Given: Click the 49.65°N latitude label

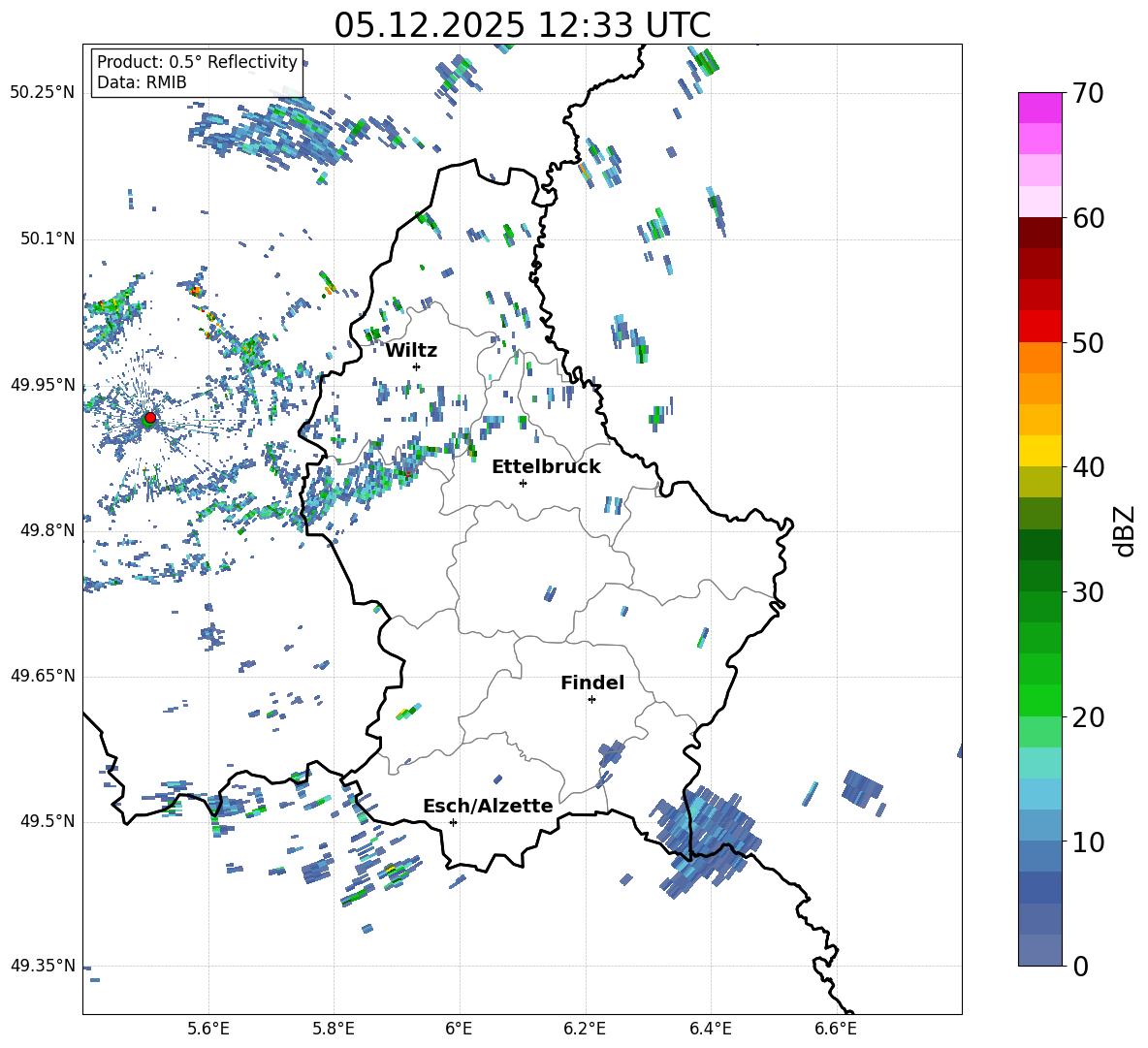Looking at the screenshot, I should [x=43, y=675].
